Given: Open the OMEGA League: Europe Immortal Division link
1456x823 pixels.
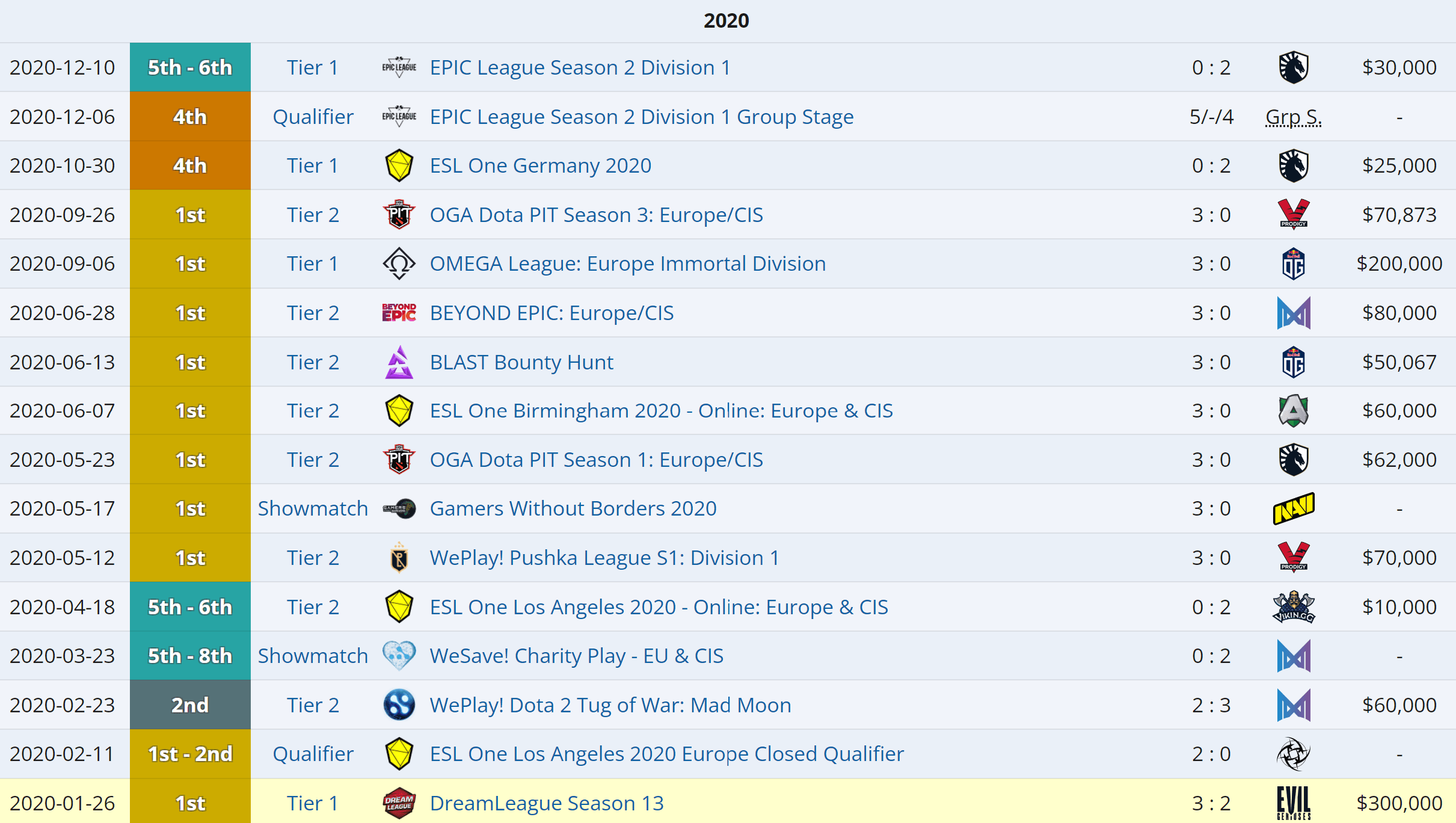Looking at the screenshot, I should pos(627,264).
